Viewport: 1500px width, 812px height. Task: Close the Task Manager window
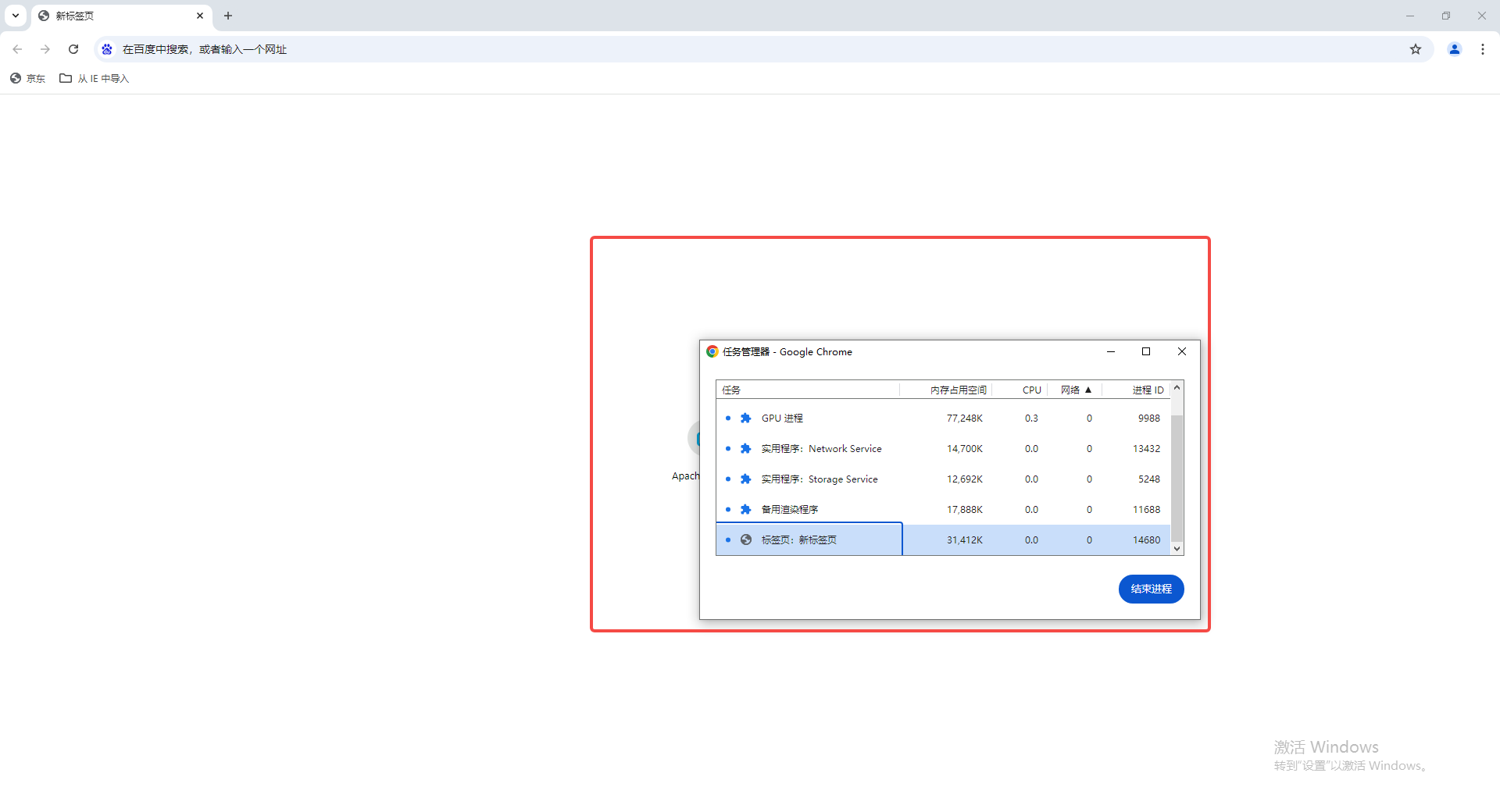[1182, 351]
